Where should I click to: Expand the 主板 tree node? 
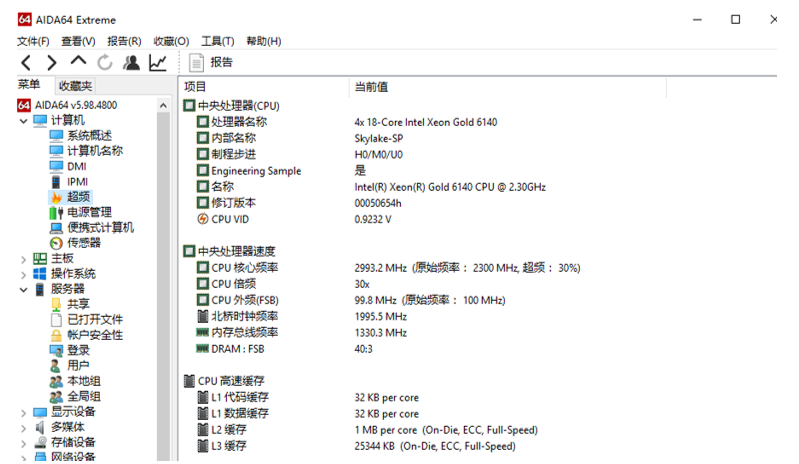[23, 259]
